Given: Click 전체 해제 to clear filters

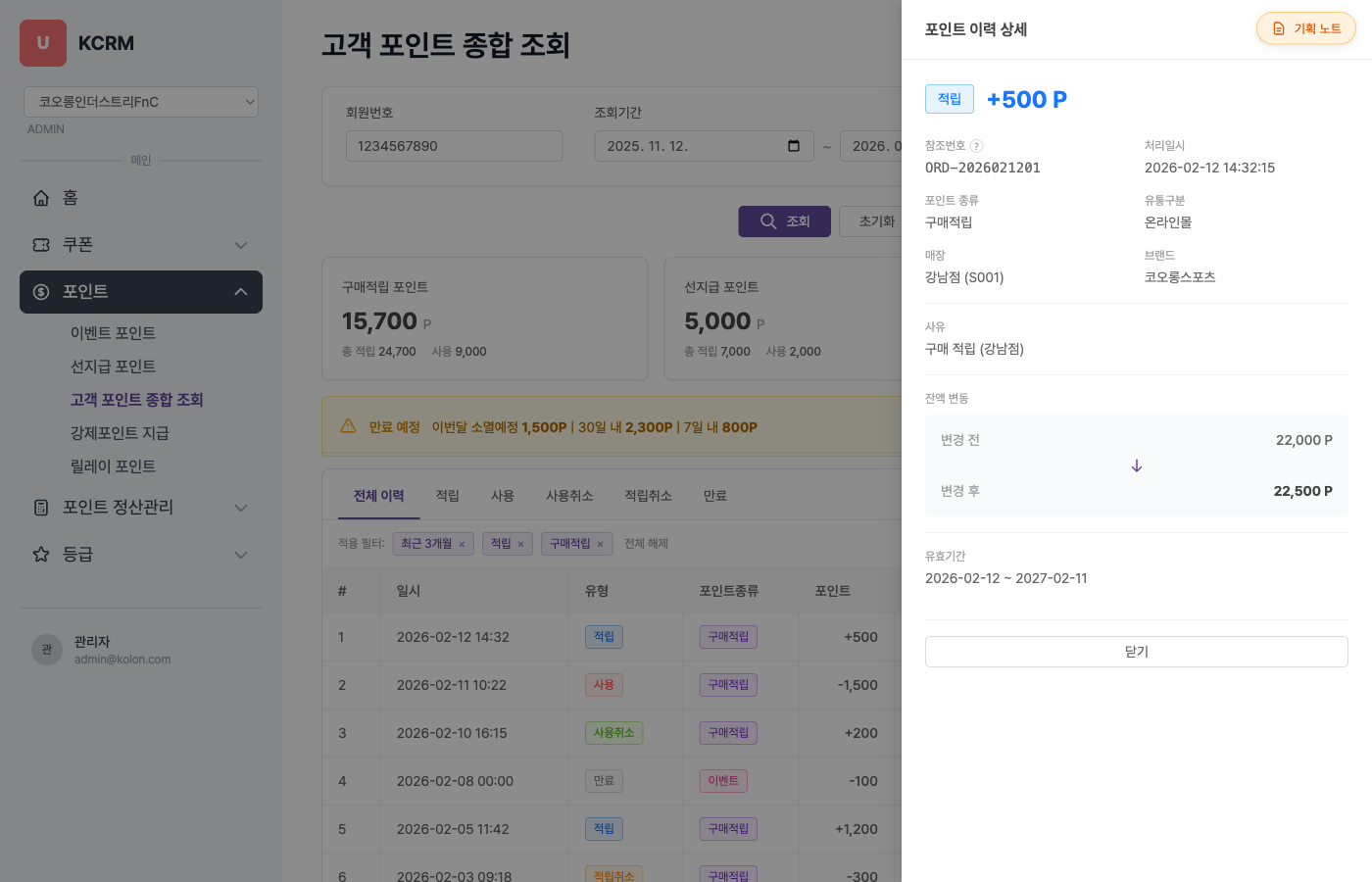Looking at the screenshot, I should pyautogui.click(x=646, y=544).
